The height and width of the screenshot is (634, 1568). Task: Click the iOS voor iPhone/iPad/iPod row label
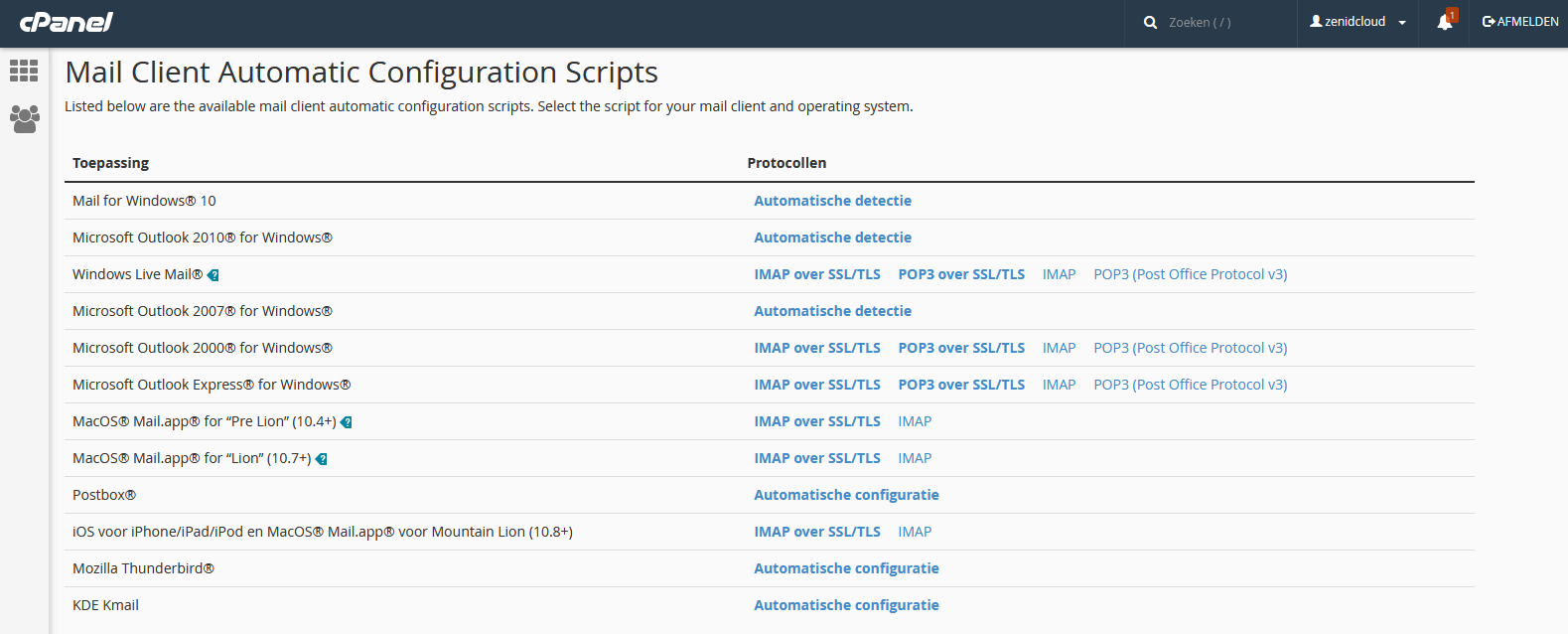click(323, 532)
